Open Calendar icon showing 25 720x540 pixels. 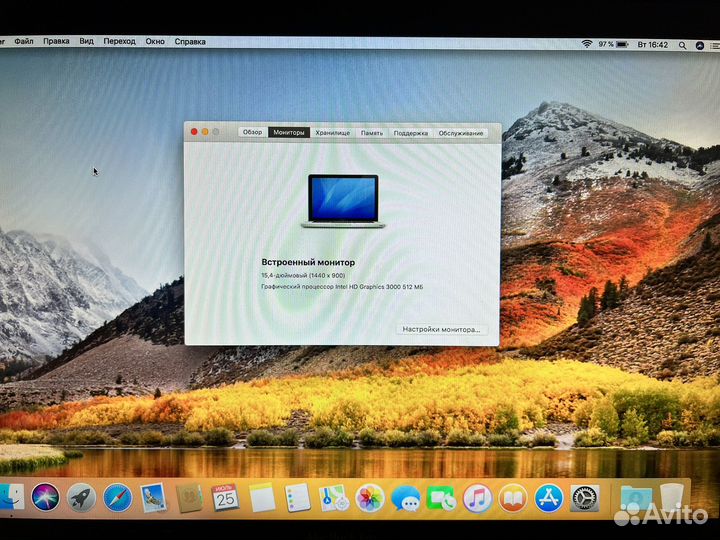click(225, 498)
